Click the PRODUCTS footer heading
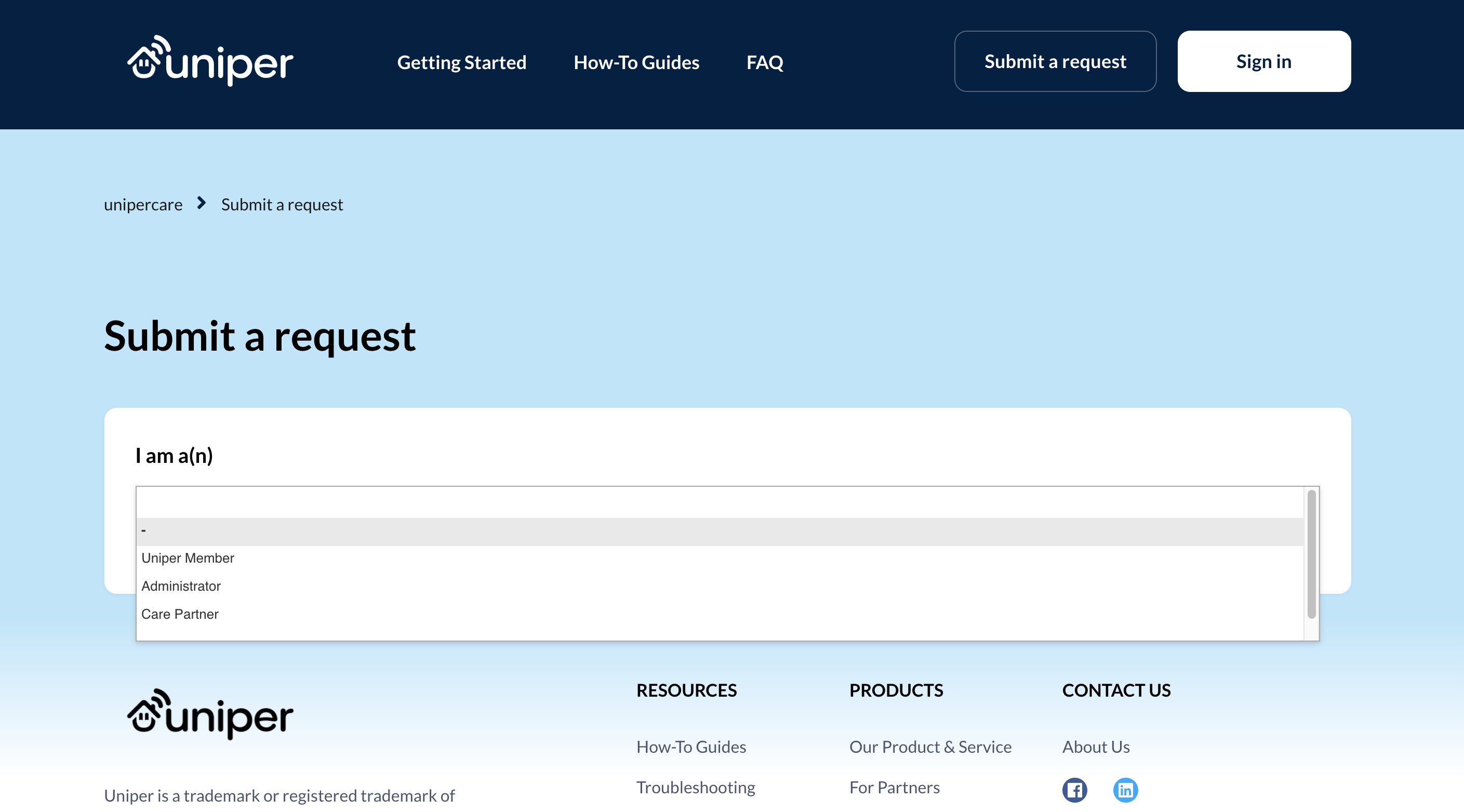 pos(896,690)
